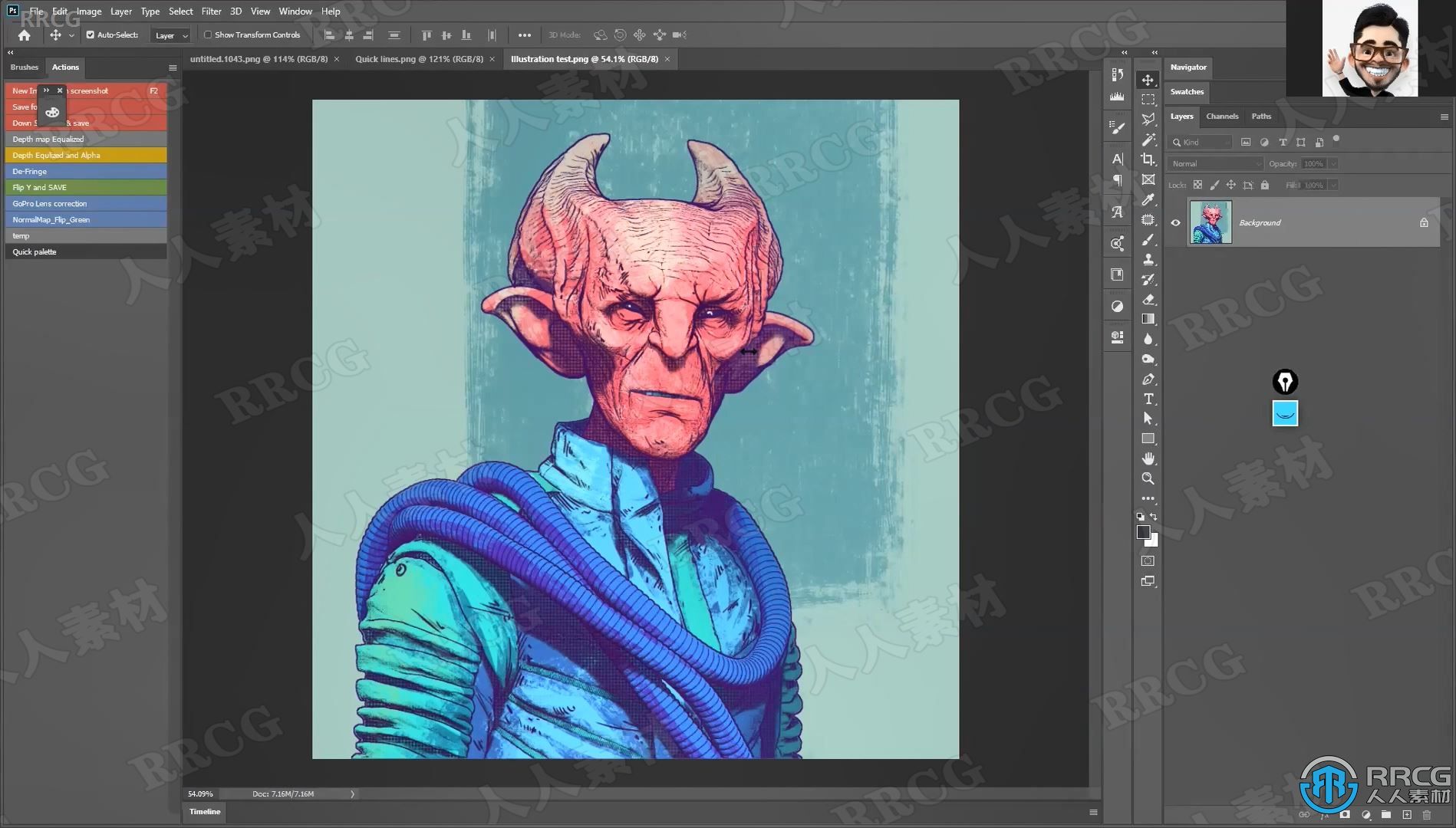Switch to the Brushes panel tab

[x=25, y=67]
